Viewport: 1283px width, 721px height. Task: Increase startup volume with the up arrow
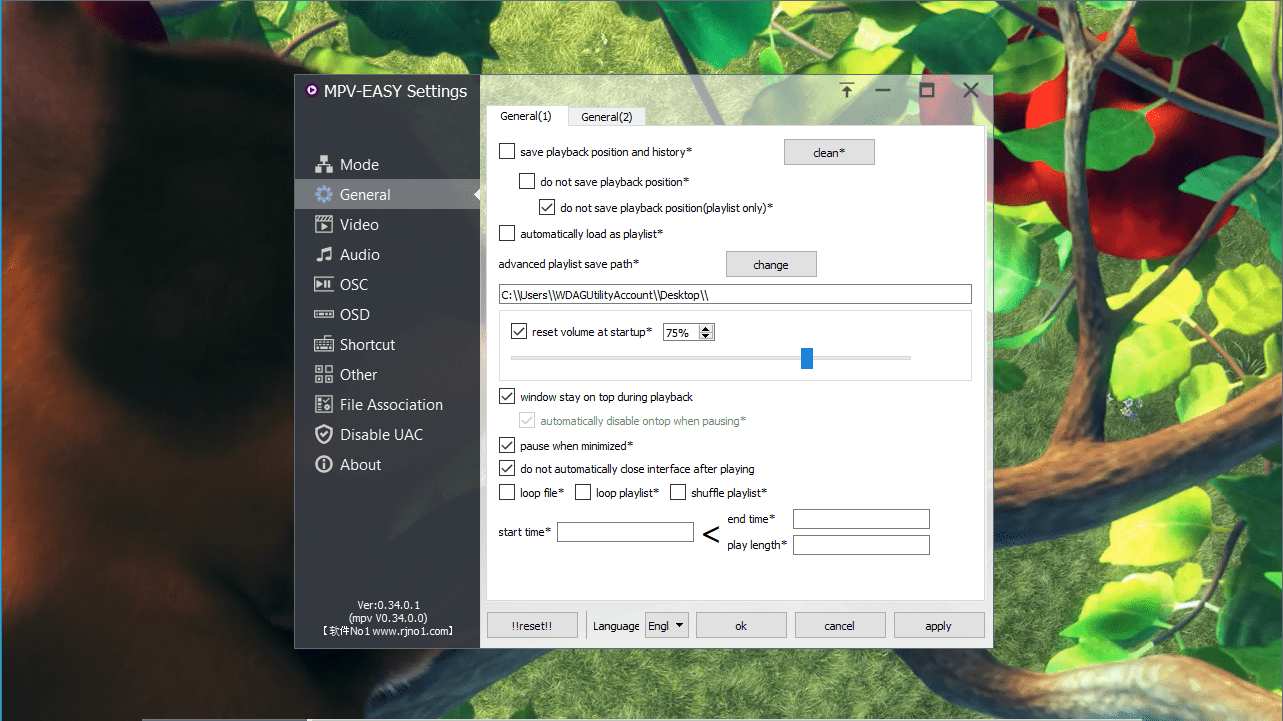[706, 328]
